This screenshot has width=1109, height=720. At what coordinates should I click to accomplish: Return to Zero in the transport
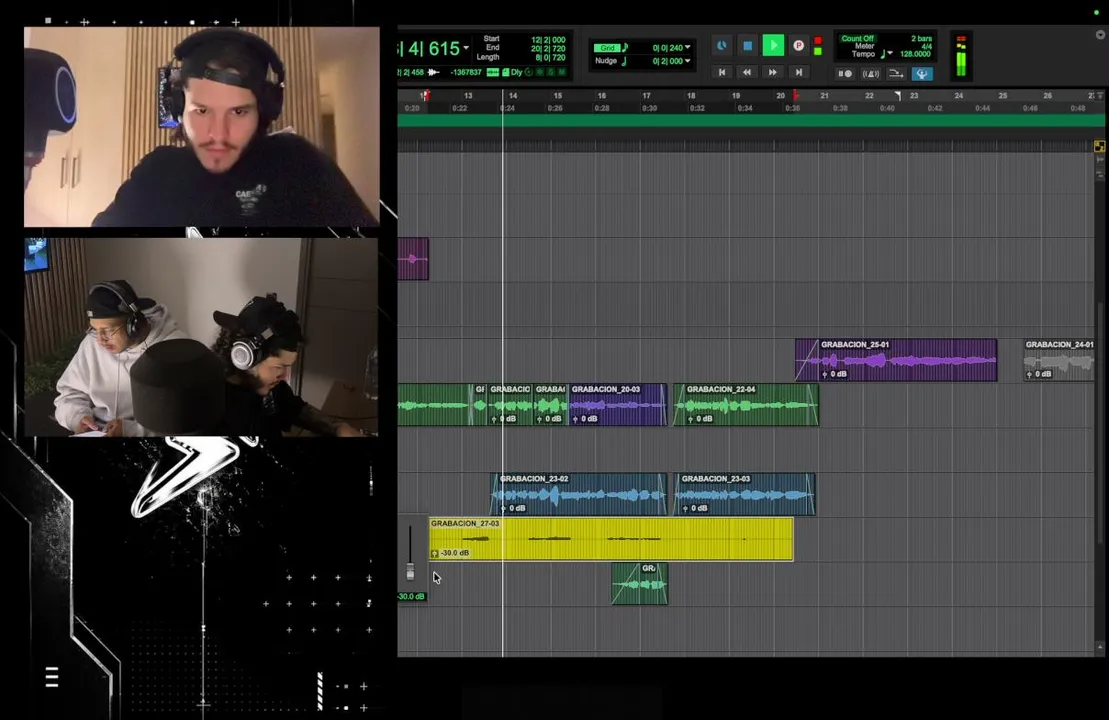pos(721,72)
